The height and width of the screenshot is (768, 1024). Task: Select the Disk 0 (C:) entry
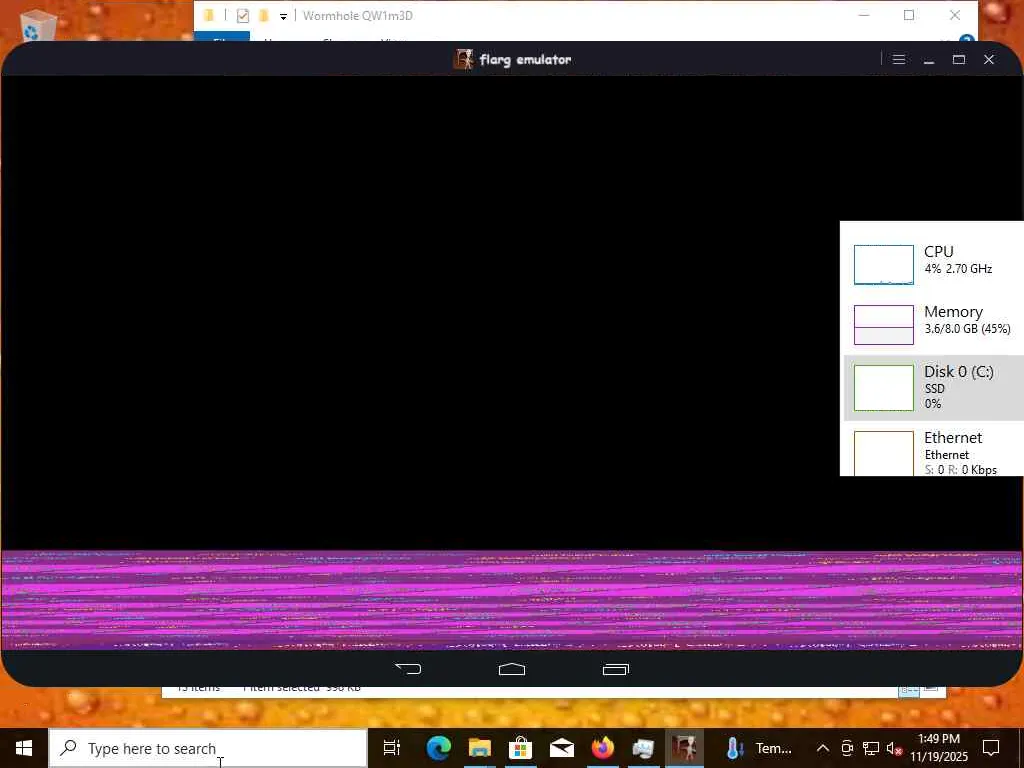934,388
